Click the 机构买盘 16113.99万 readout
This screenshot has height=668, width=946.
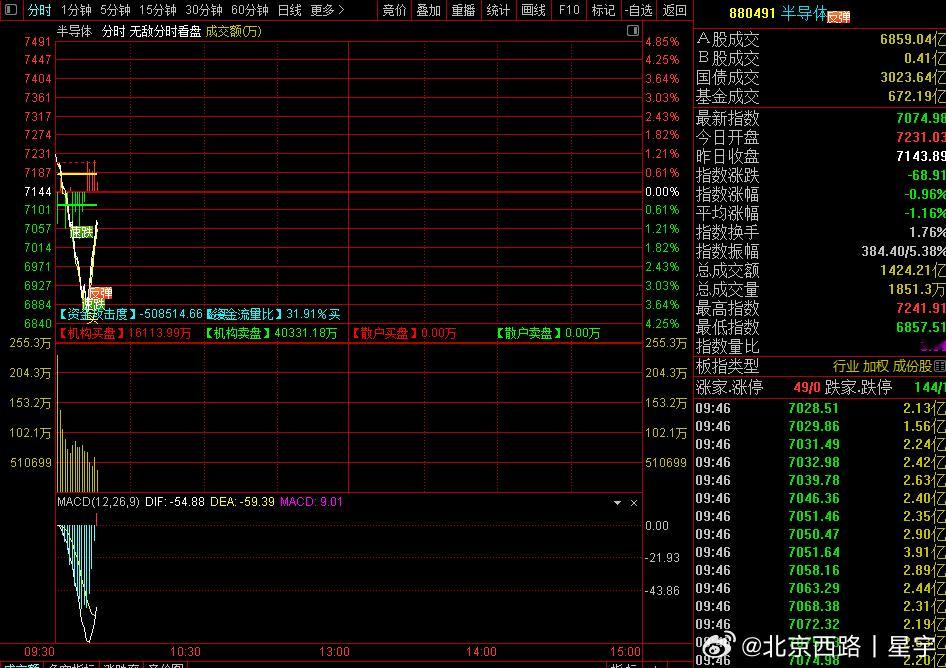pyautogui.click(x=125, y=333)
